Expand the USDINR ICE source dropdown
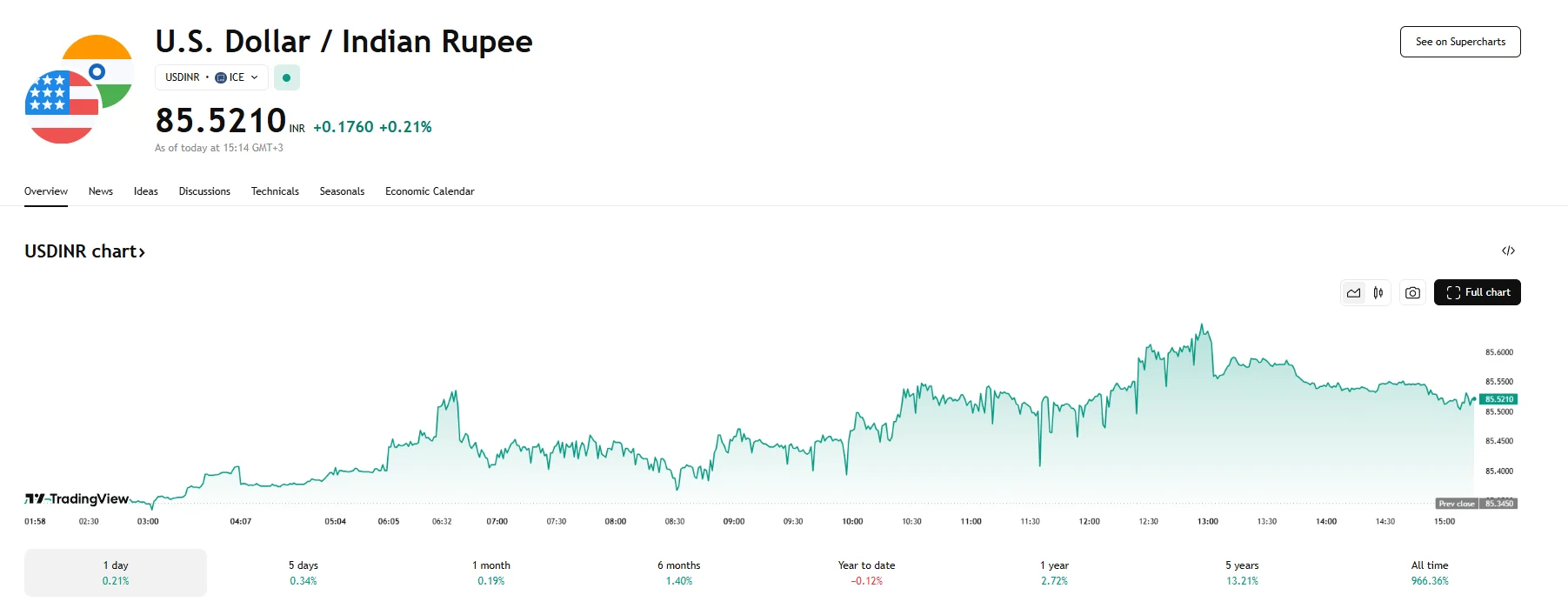Image resolution: width=1568 pixels, height=615 pixels. coord(211,77)
